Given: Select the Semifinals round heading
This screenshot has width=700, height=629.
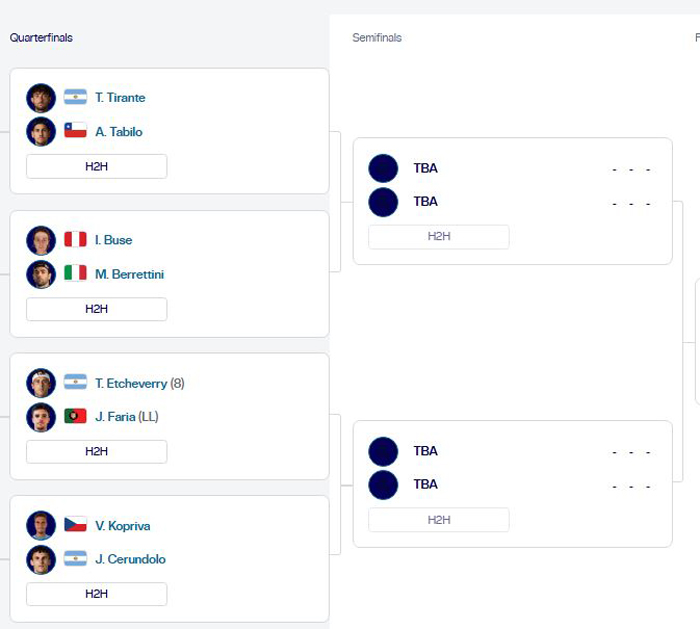Looking at the screenshot, I should pyautogui.click(x=377, y=38).
